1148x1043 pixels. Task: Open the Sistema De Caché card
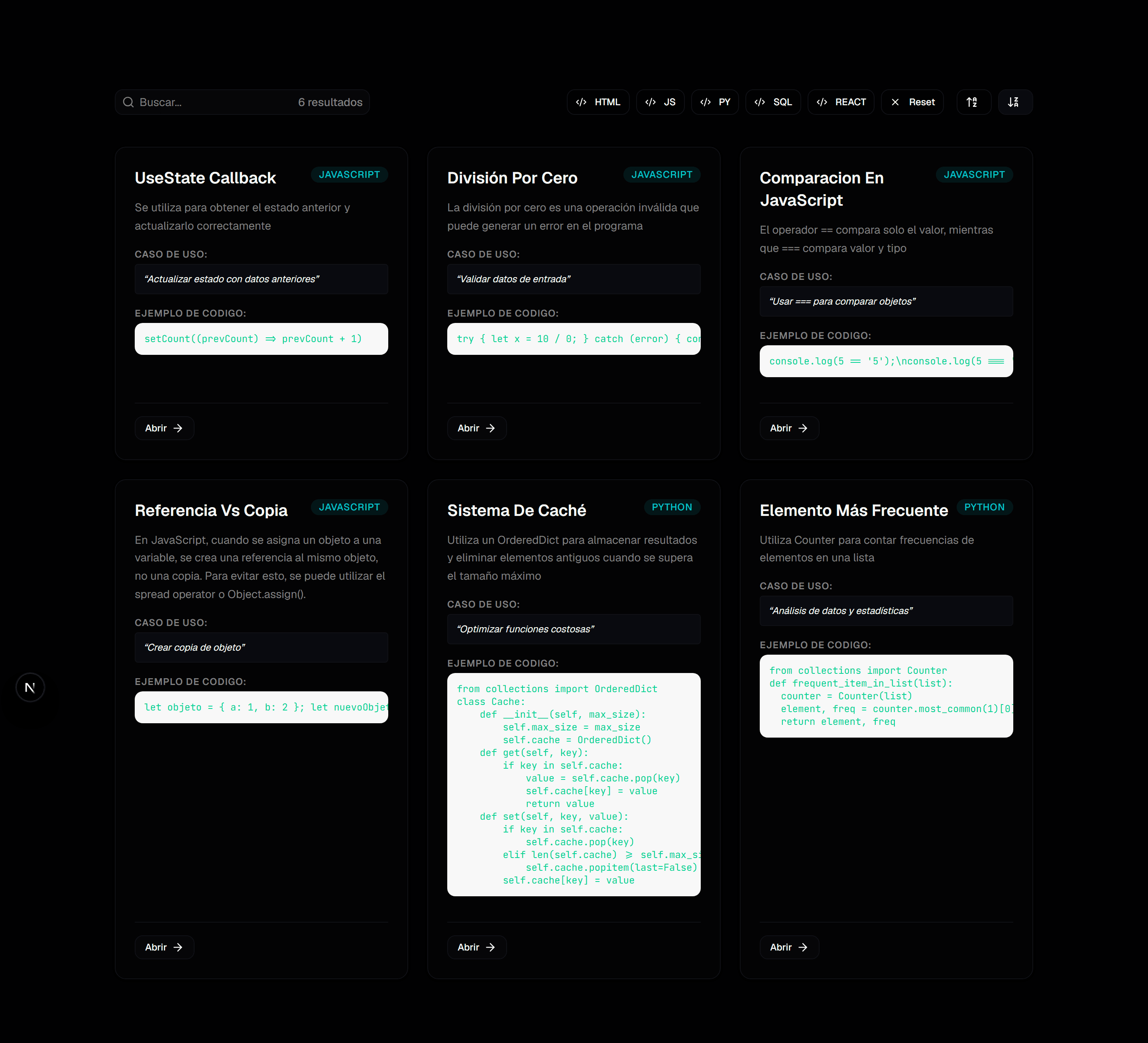pos(477,947)
